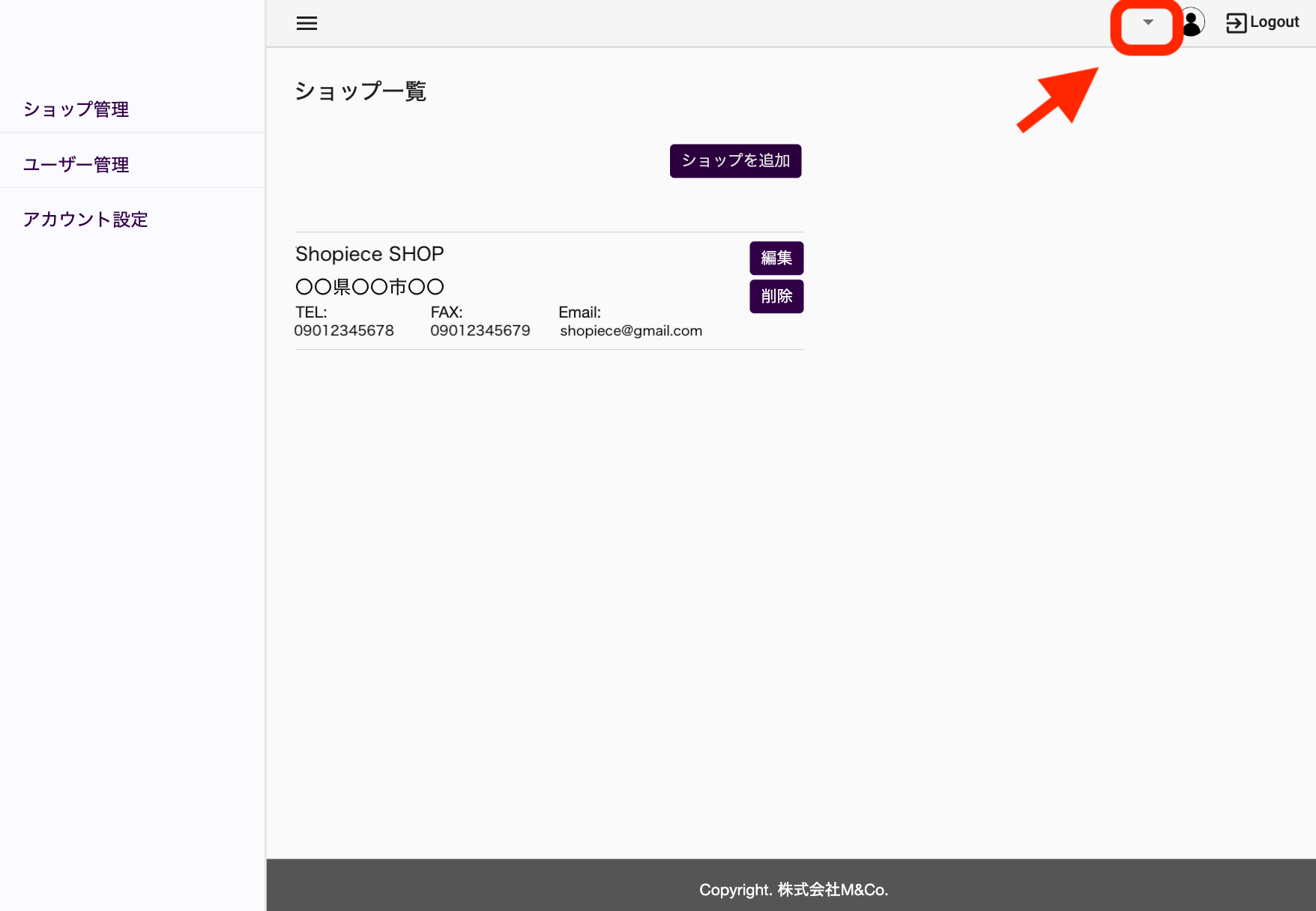Image resolution: width=1316 pixels, height=911 pixels.
Task: Click the TEL: label
Action: pyautogui.click(x=311, y=312)
